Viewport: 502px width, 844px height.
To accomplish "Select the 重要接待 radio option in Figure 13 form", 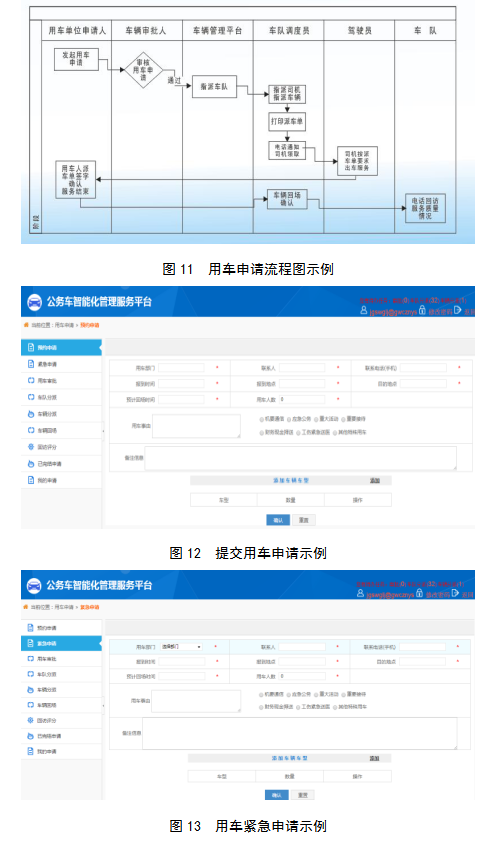I will [343, 694].
